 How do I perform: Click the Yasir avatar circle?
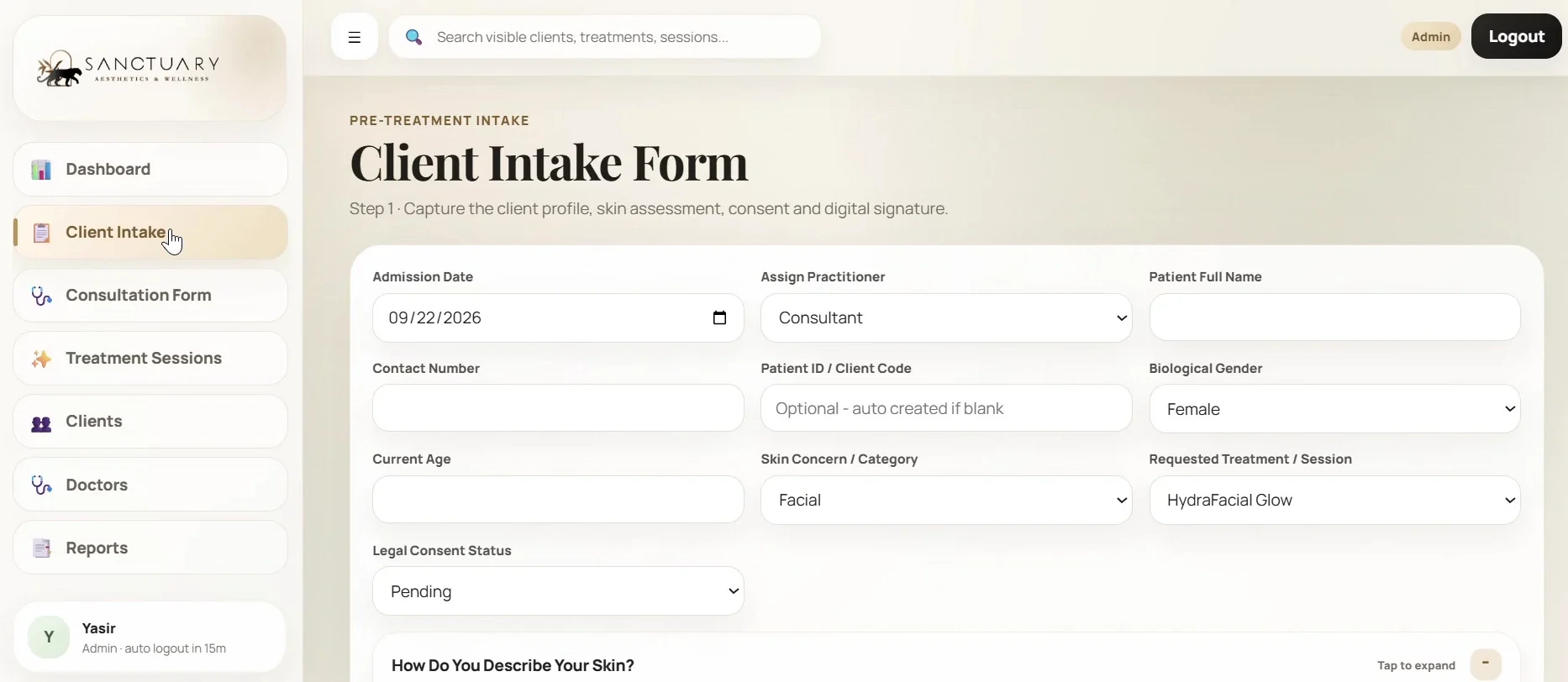[x=49, y=637]
